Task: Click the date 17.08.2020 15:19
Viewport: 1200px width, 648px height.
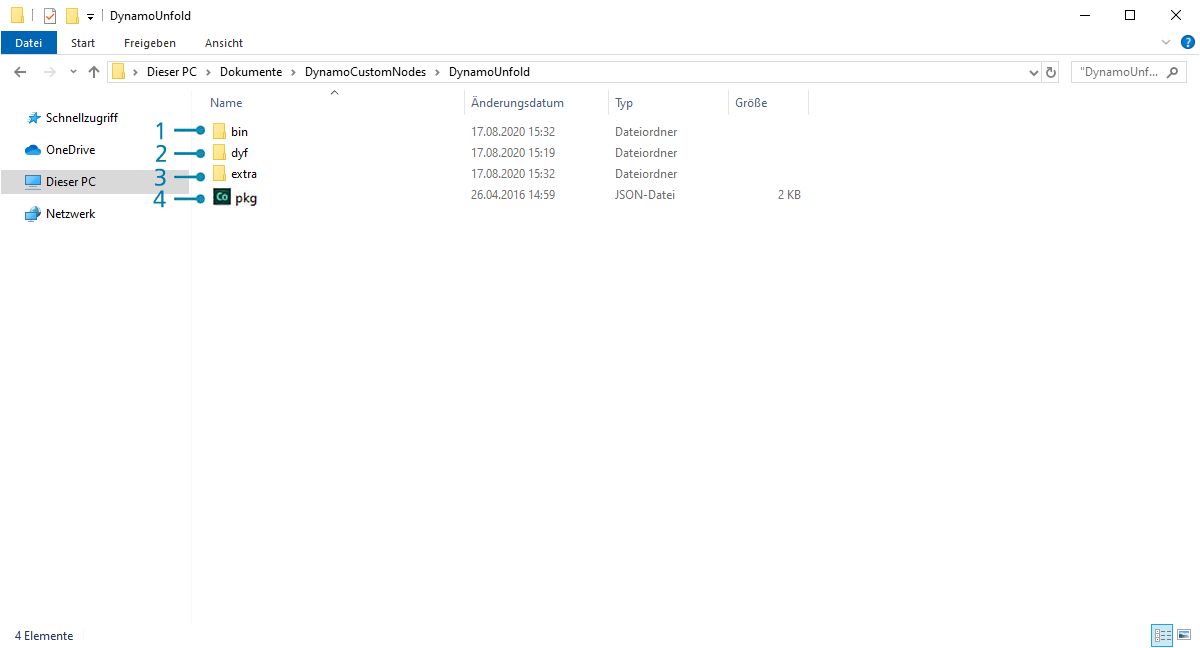Action: pos(513,153)
